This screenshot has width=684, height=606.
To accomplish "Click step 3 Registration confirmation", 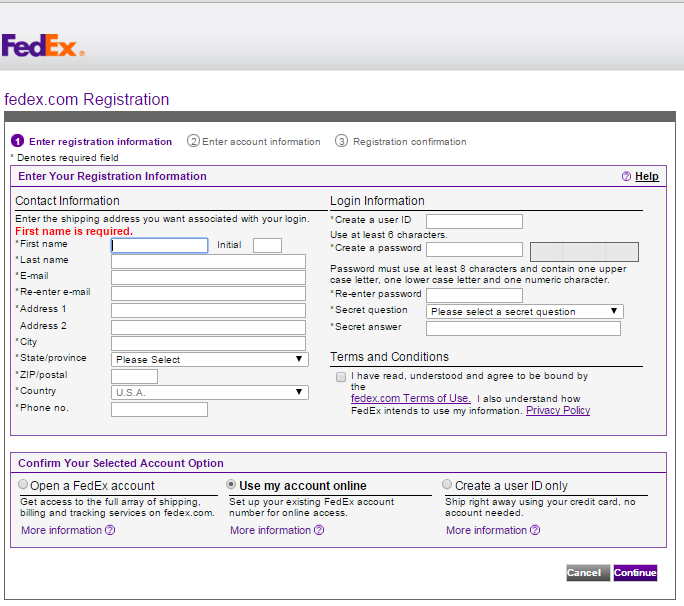I will (x=401, y=142).
